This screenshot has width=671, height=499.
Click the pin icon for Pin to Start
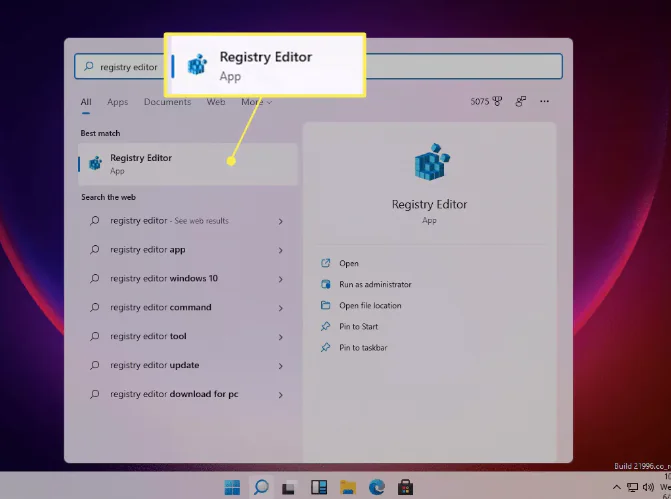point(326,326)
